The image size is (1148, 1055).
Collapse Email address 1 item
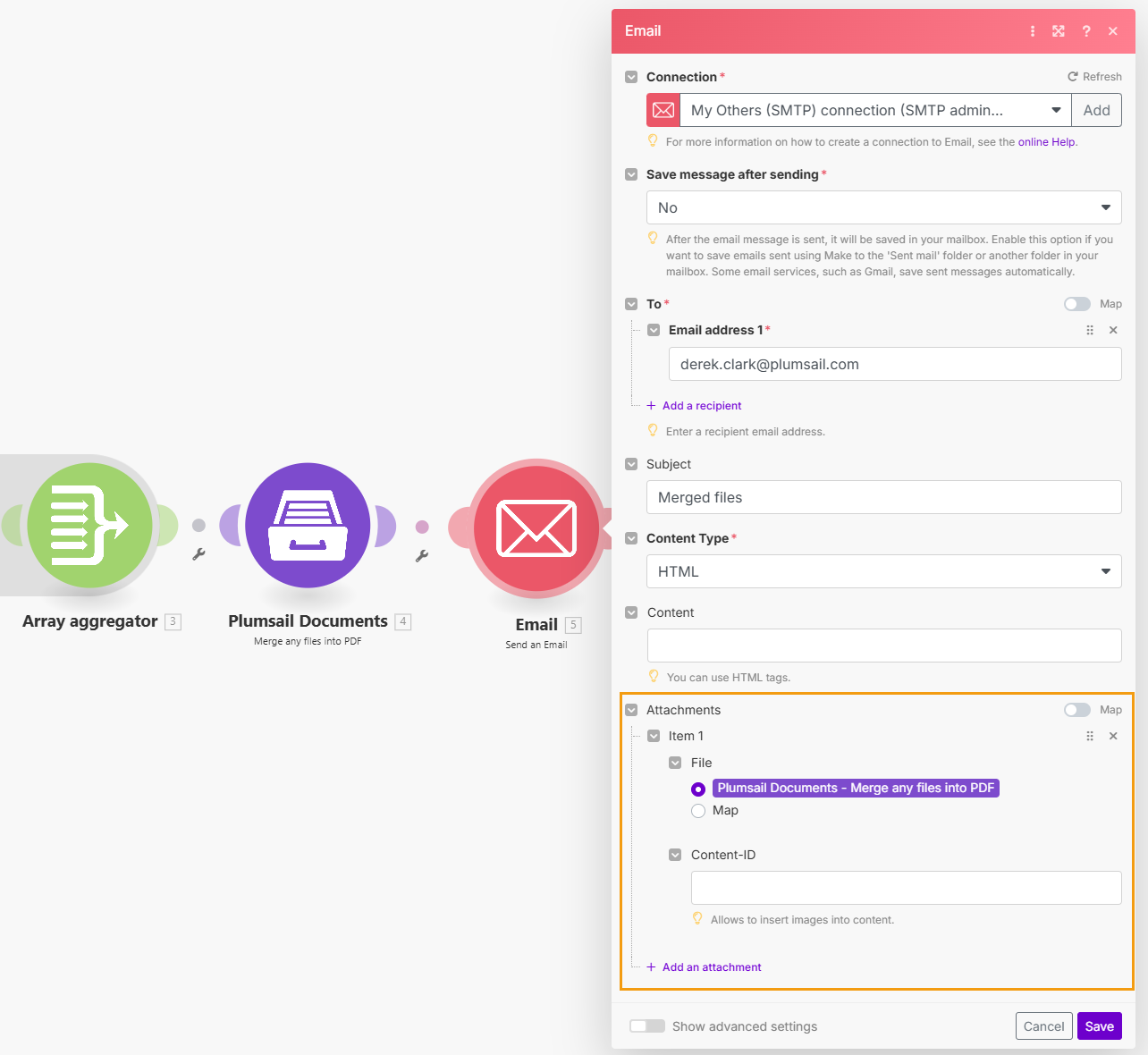coord(654,330)
